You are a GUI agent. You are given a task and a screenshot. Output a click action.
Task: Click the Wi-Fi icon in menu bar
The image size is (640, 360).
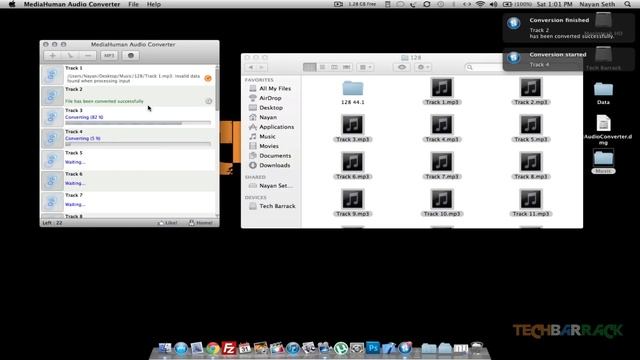(480, 4)
